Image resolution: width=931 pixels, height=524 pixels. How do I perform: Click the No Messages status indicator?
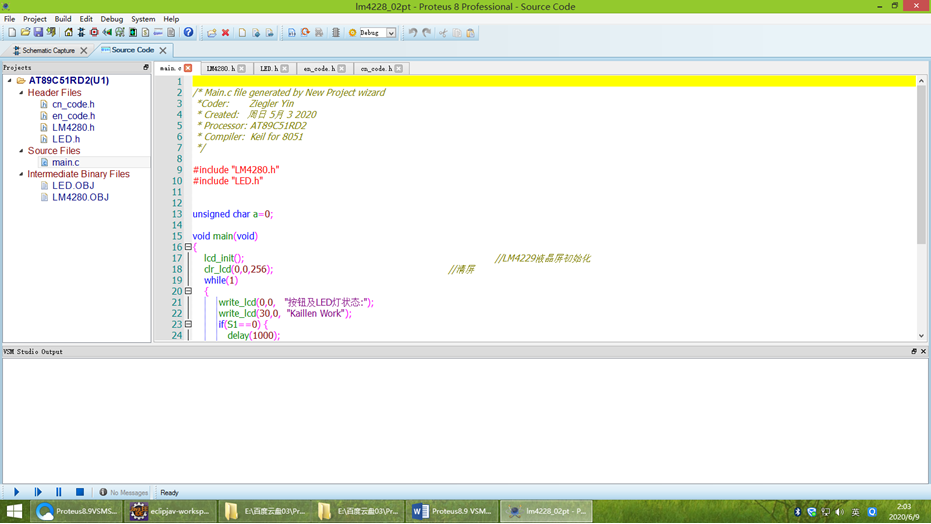(x=124, y=493)
